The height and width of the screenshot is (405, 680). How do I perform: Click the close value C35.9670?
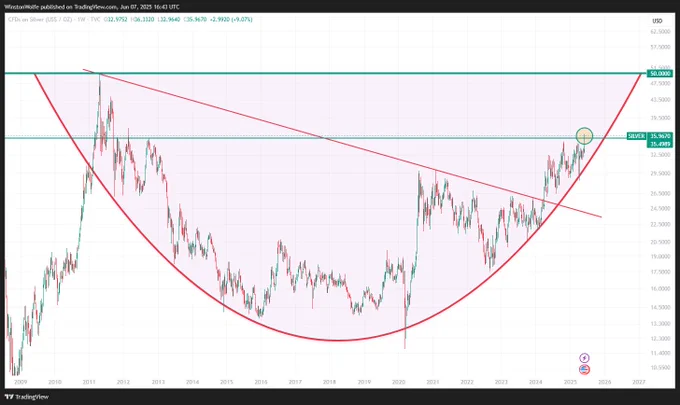[x=195, y=20]
